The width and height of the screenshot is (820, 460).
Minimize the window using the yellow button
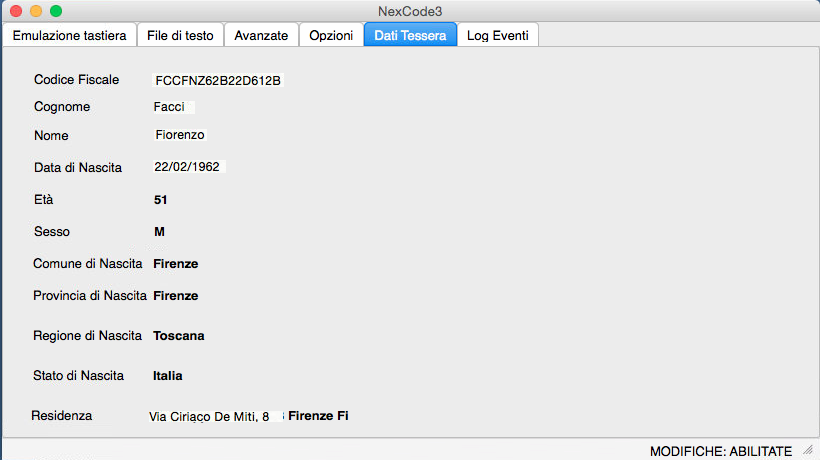36,11
